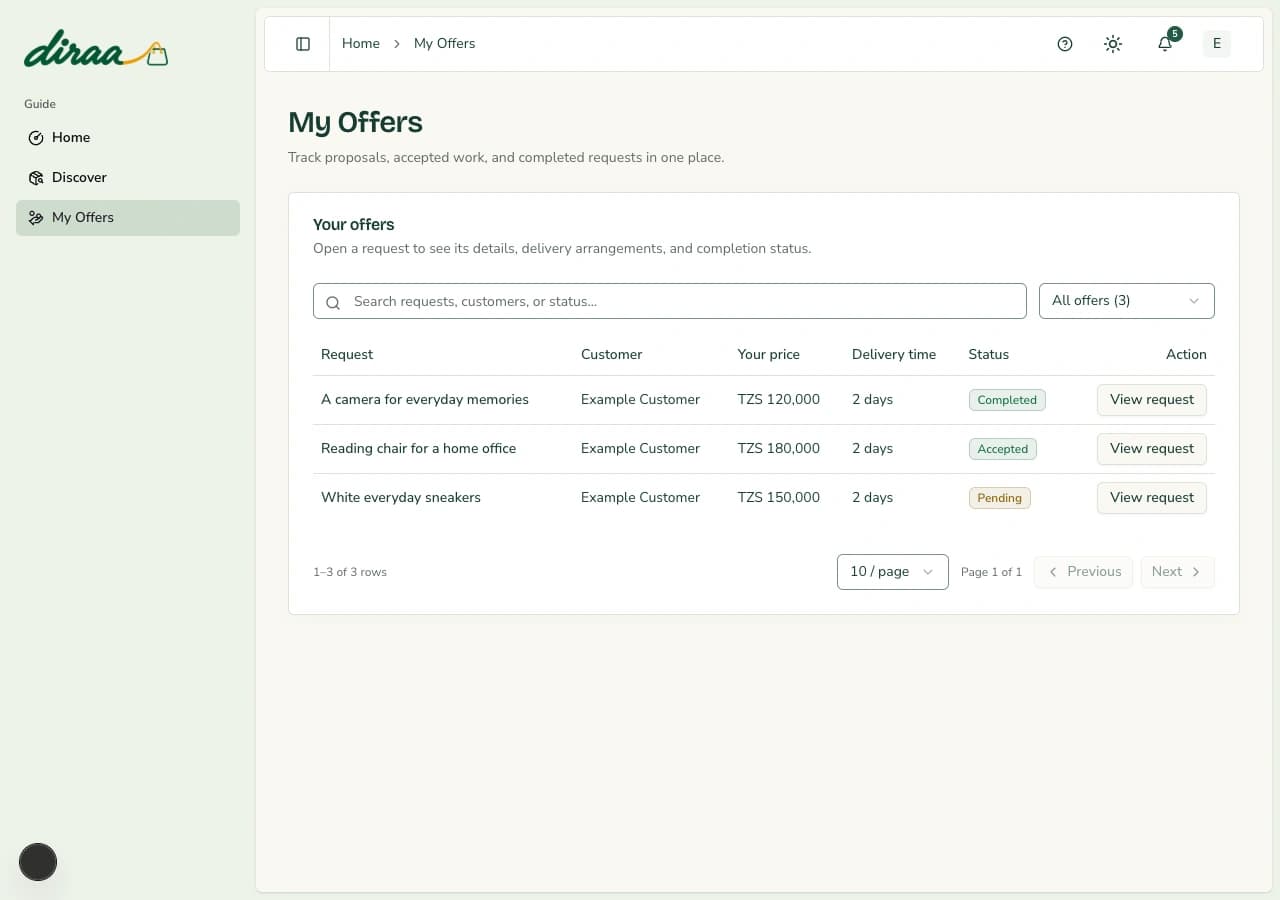Open the user avatar labeled E
The width and height of the screenshot is (1280, 900).
click(x=1217, y=44)
